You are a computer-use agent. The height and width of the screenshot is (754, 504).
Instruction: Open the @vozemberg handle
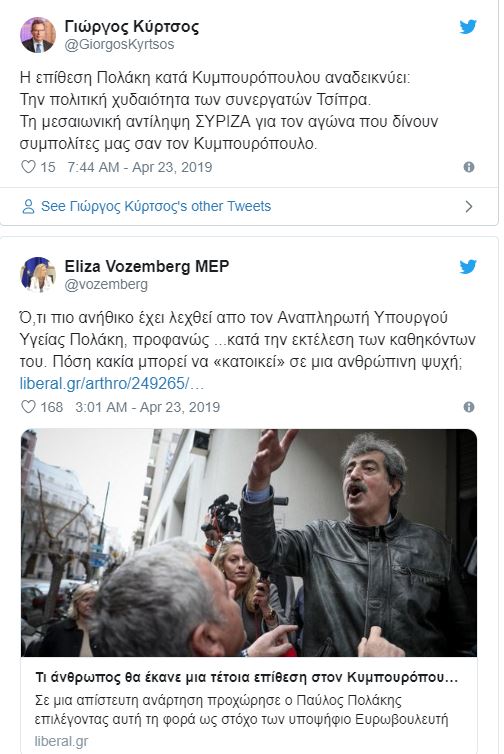[106, 284]
